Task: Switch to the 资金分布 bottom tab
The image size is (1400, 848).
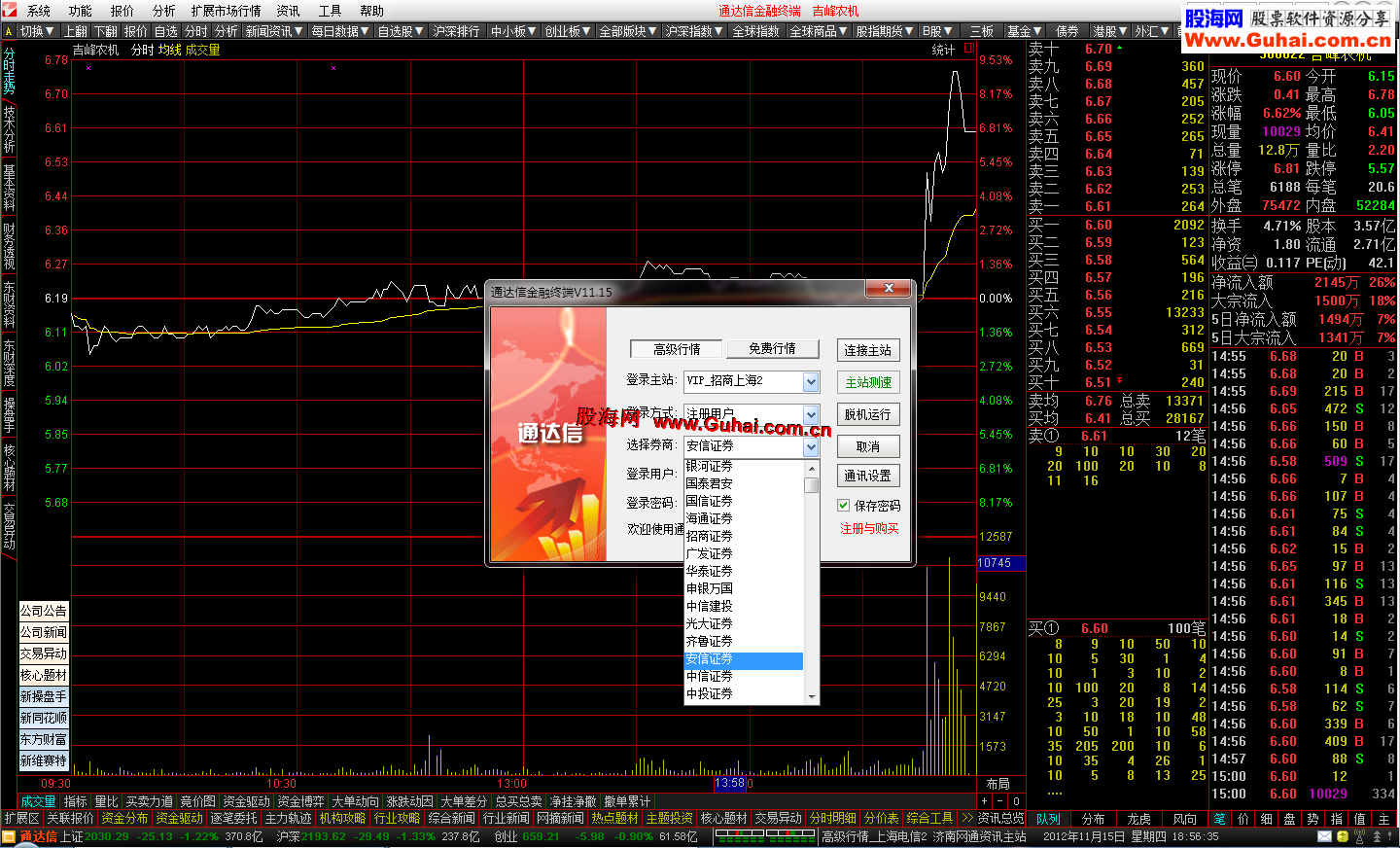Action: pyautogui.click(x=125, y=818)
